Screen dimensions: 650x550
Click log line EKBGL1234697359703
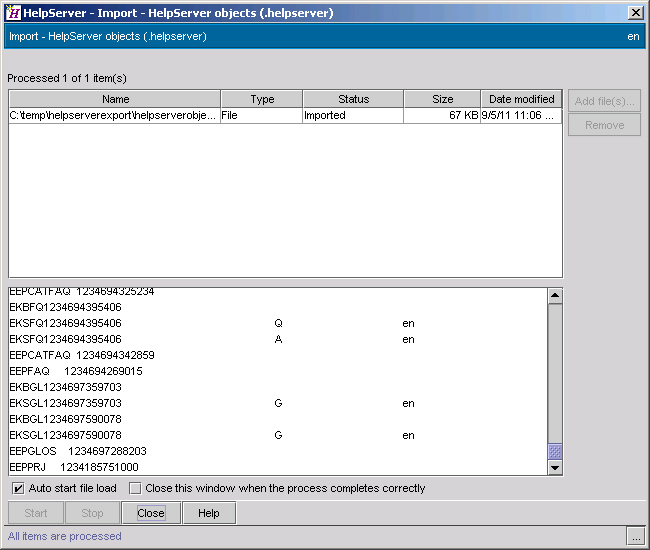(65, 387)
